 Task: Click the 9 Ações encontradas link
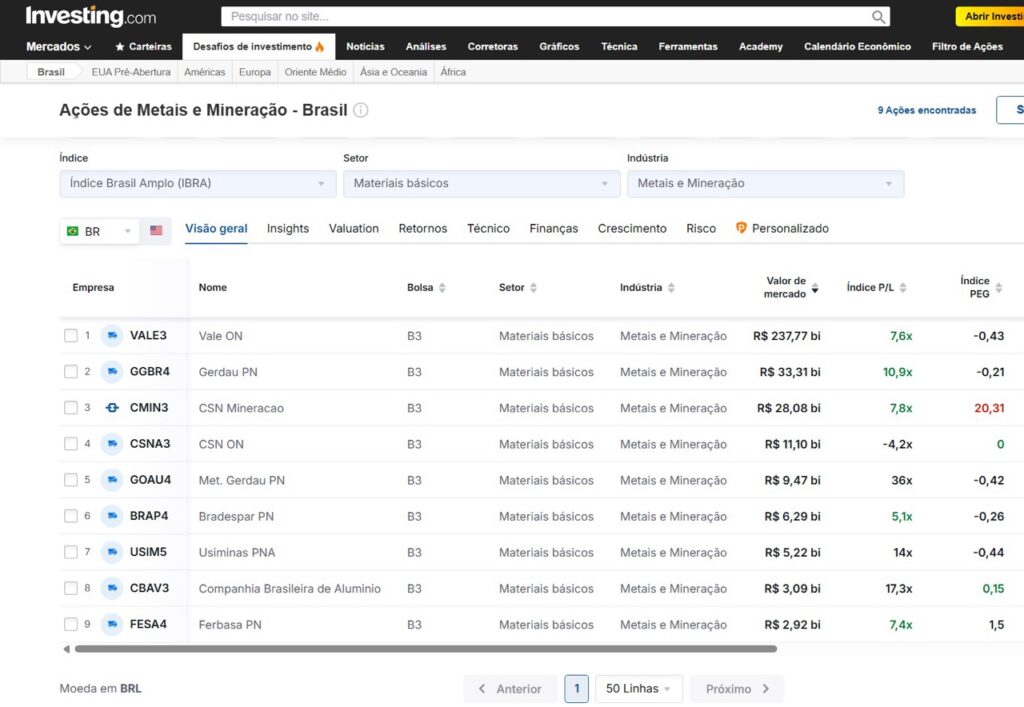[x=927, y=110]
